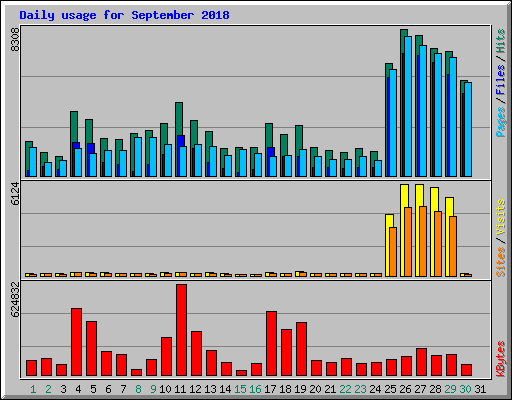Click the 'Visits' legend label
512x400 pixels.
coord(501,218)
